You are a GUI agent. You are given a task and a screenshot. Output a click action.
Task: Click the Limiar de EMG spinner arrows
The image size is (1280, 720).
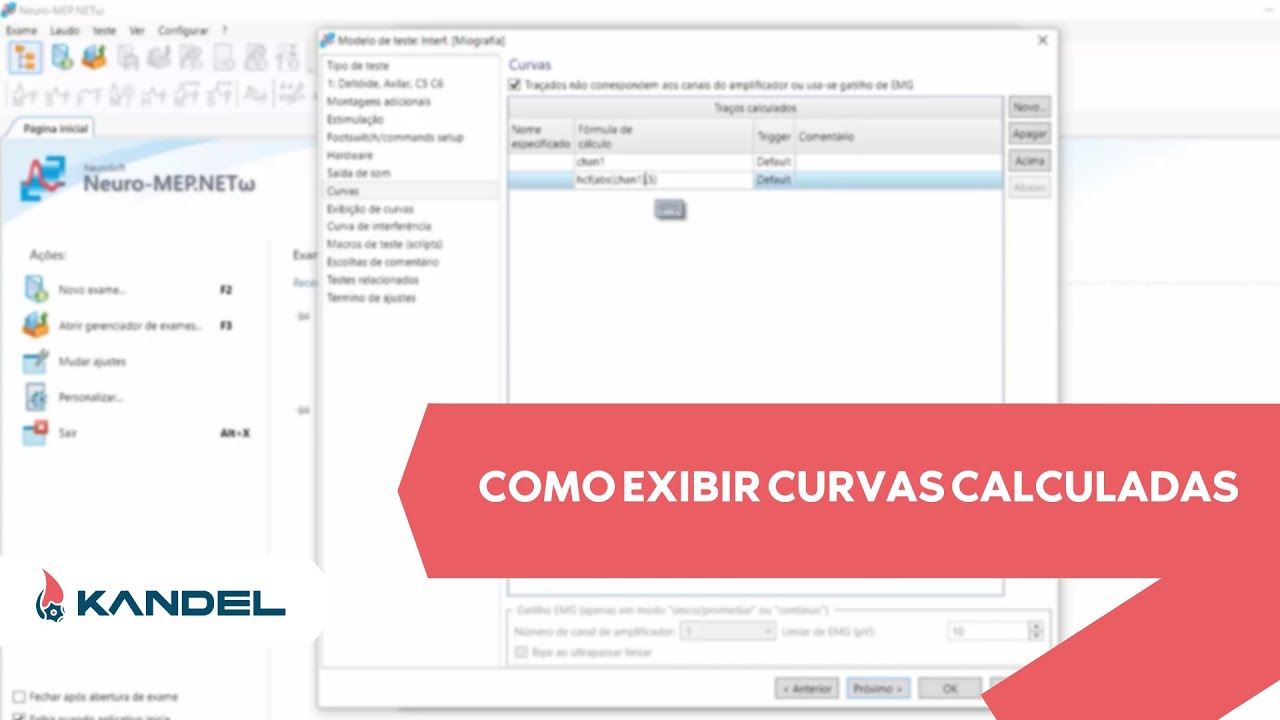click(x=1036, y=632)
